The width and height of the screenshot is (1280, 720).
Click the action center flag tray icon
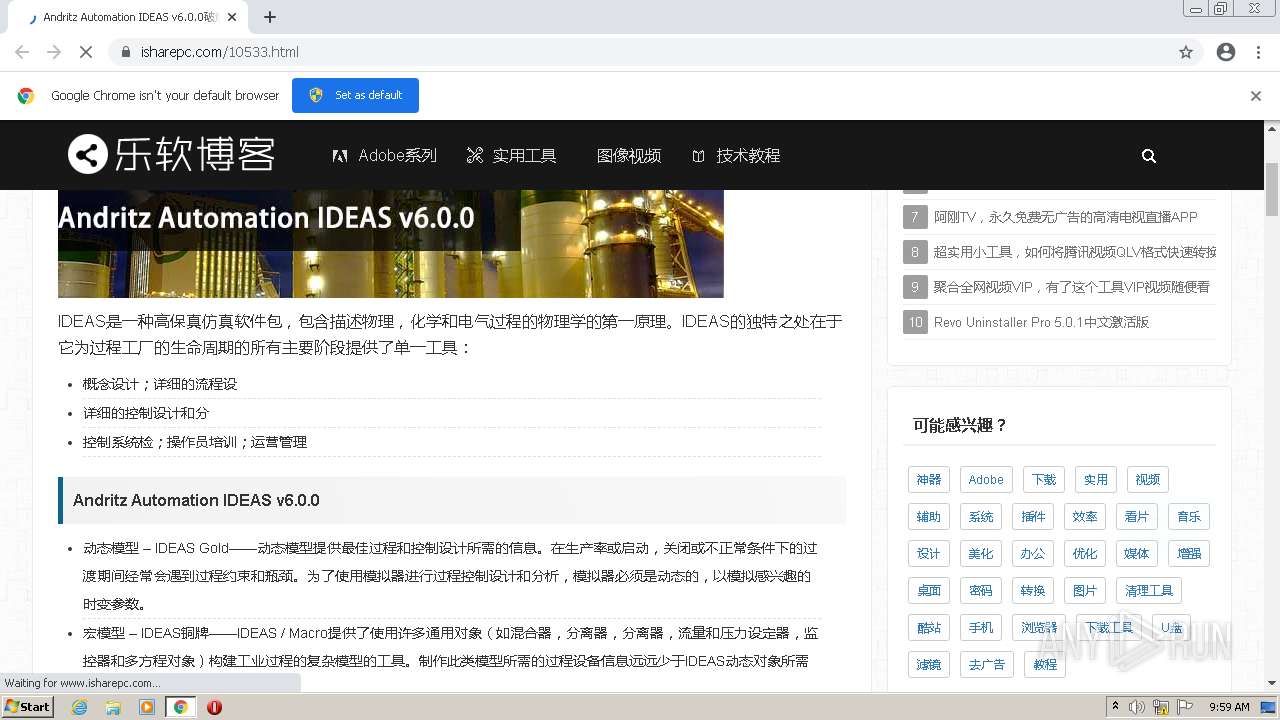point(1185,707)
